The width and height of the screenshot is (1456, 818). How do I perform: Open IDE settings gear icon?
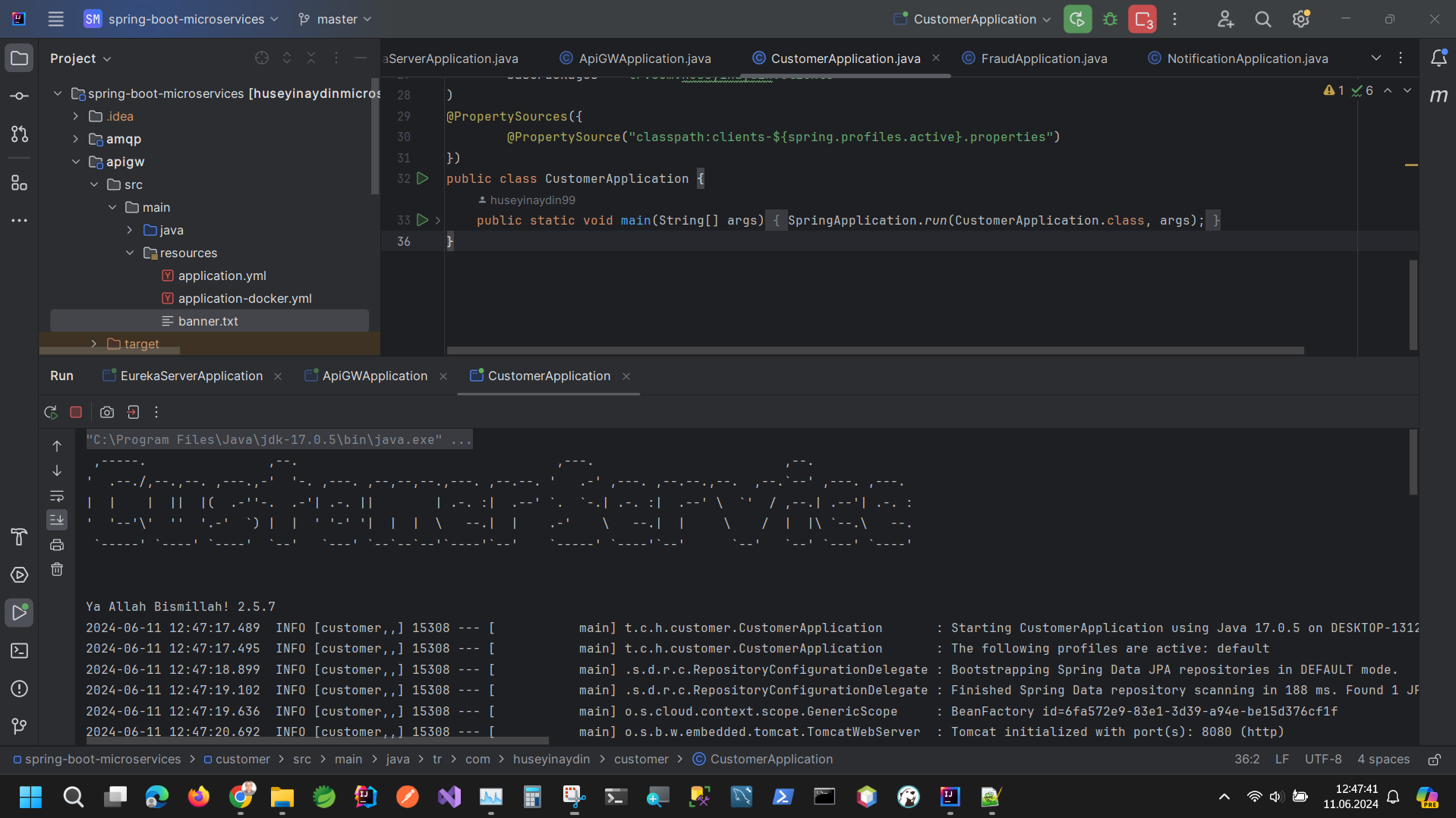point(1301,19)
